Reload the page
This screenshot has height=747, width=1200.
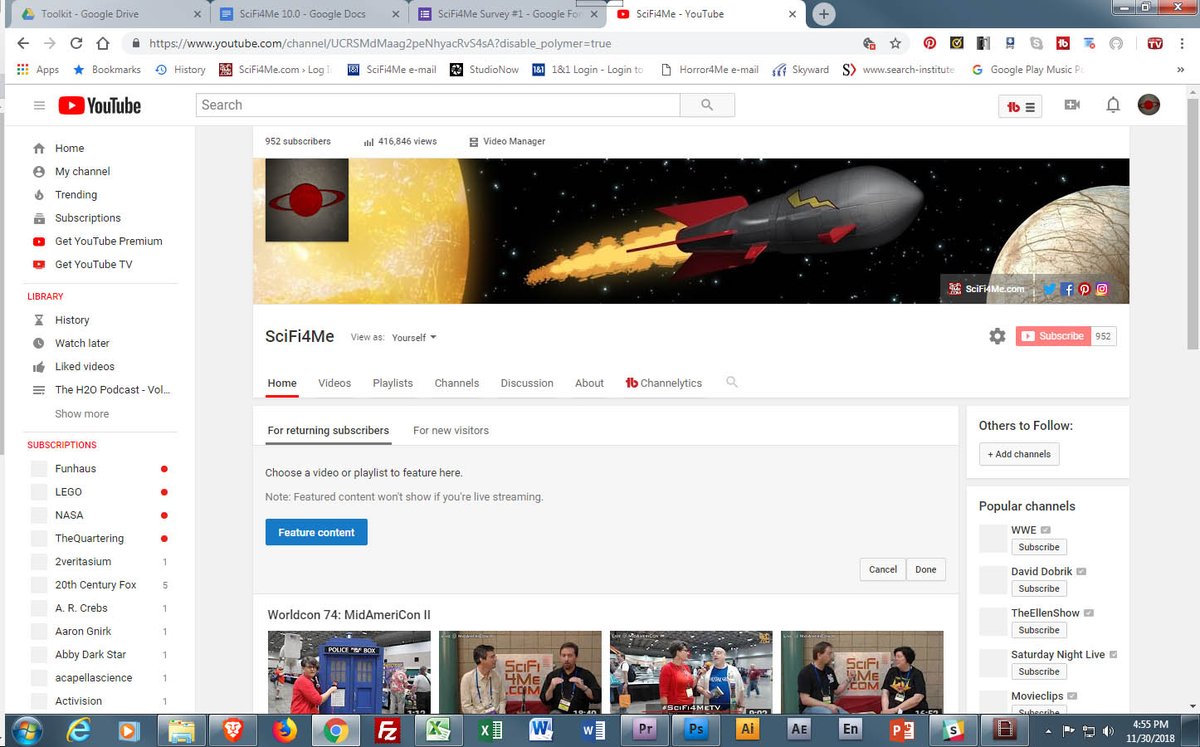click(76, 43)
